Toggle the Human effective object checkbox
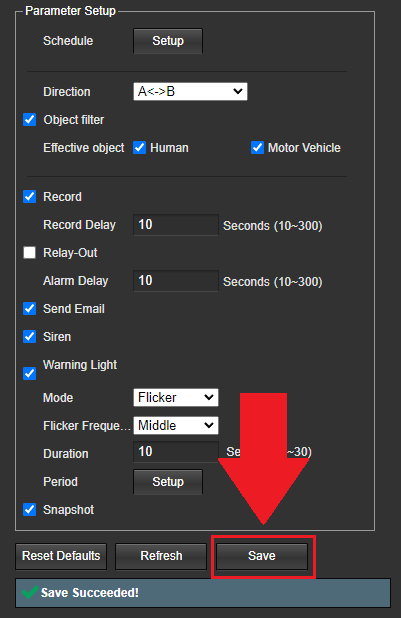The height and width of the screenshot is (618, 401). coord(140,147)
